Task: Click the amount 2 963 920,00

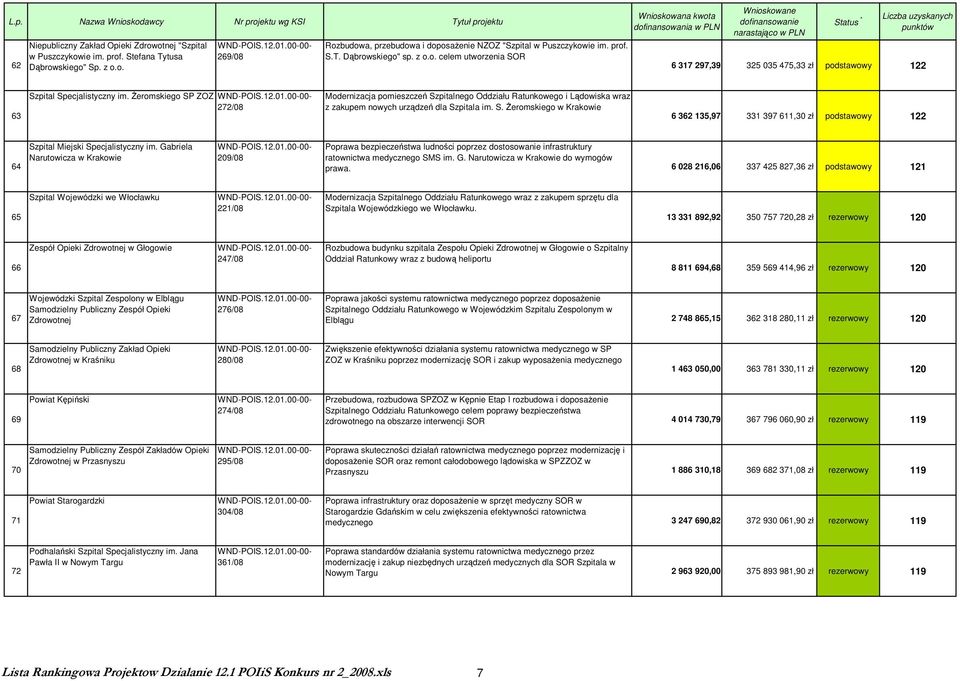Action: (696, 571)
